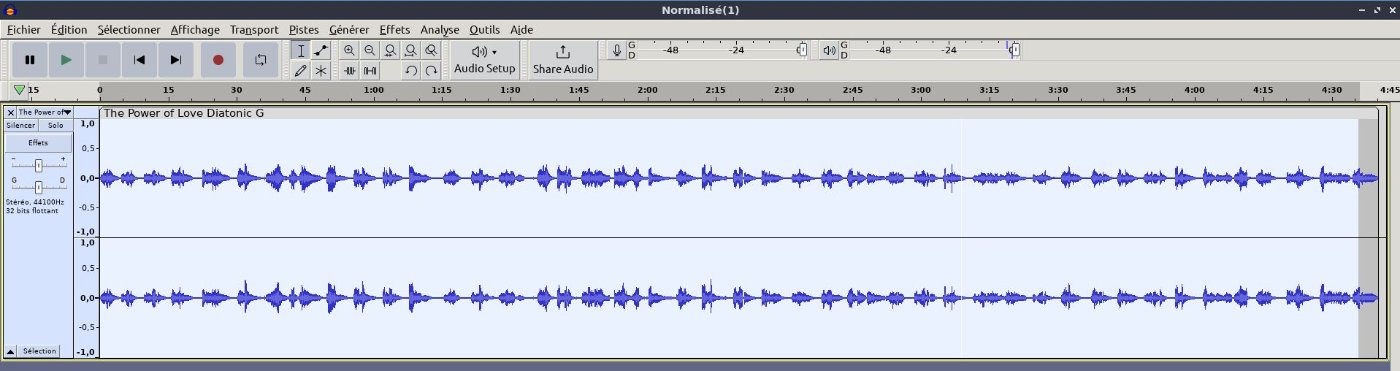
Task: Click the Trim audio outside selection icon
Action: tap(349, 70)
